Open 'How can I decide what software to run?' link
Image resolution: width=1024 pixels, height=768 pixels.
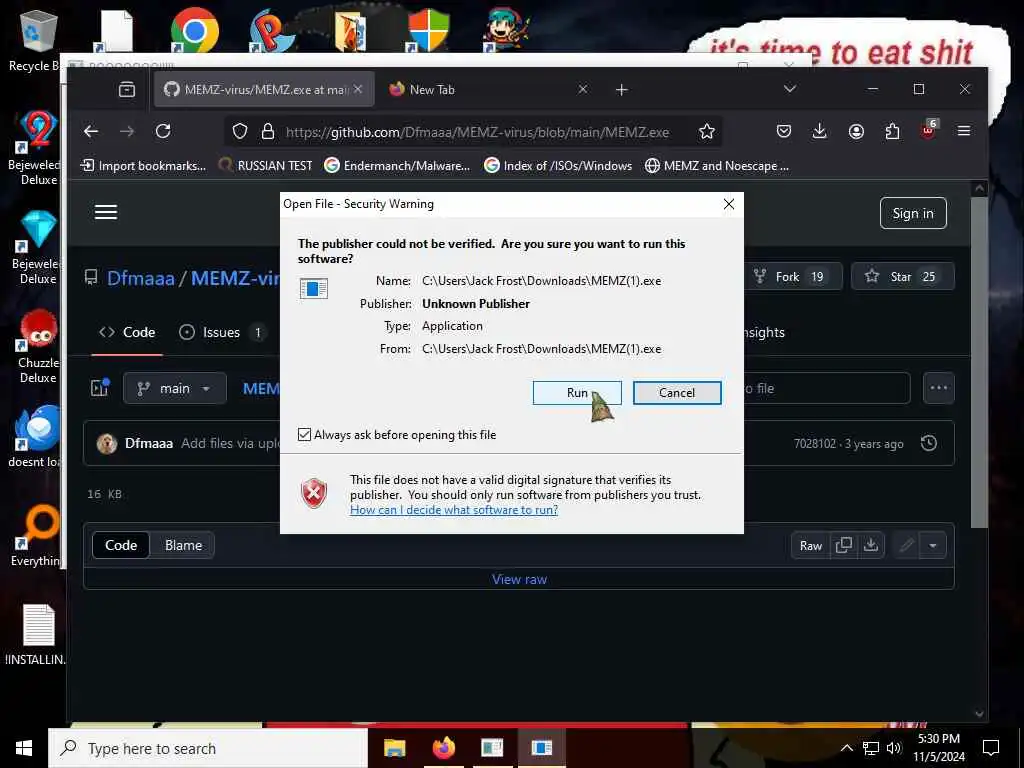[454, 509]
